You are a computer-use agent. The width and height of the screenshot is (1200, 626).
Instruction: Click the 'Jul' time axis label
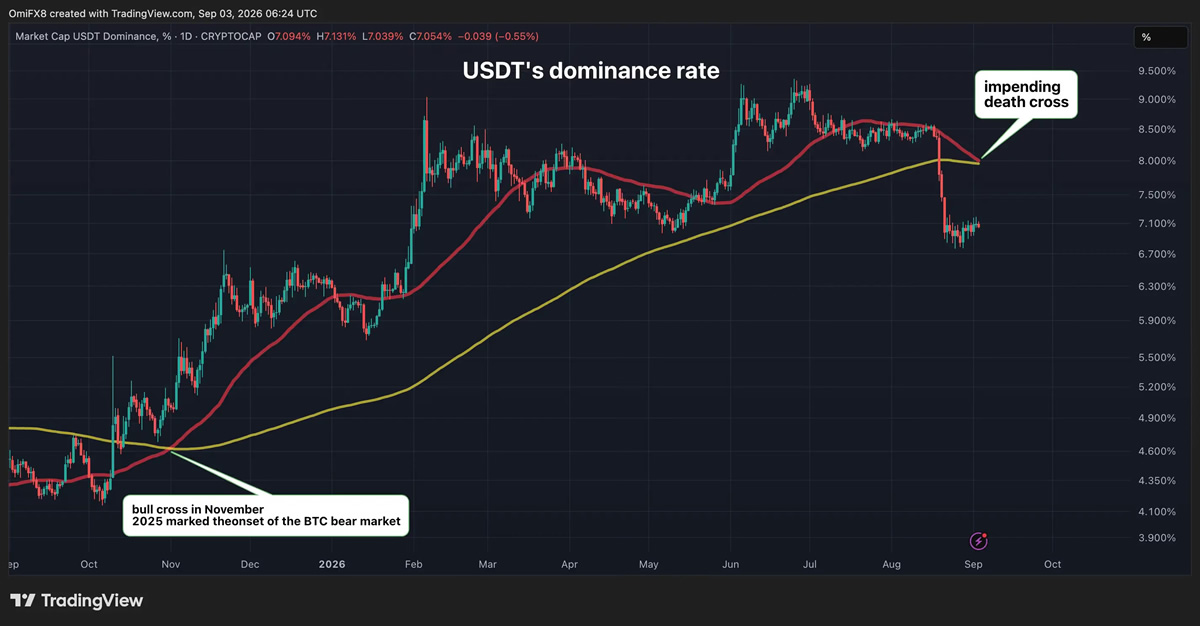point(811,565)
